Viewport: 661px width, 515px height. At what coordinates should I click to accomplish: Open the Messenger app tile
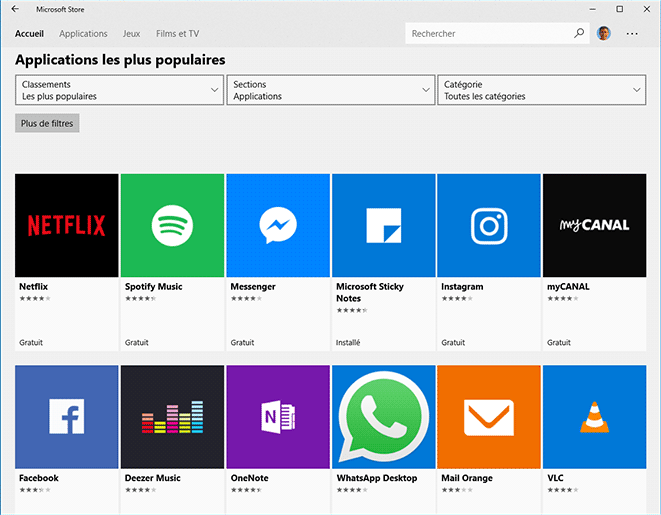click(x=277, y=225)
